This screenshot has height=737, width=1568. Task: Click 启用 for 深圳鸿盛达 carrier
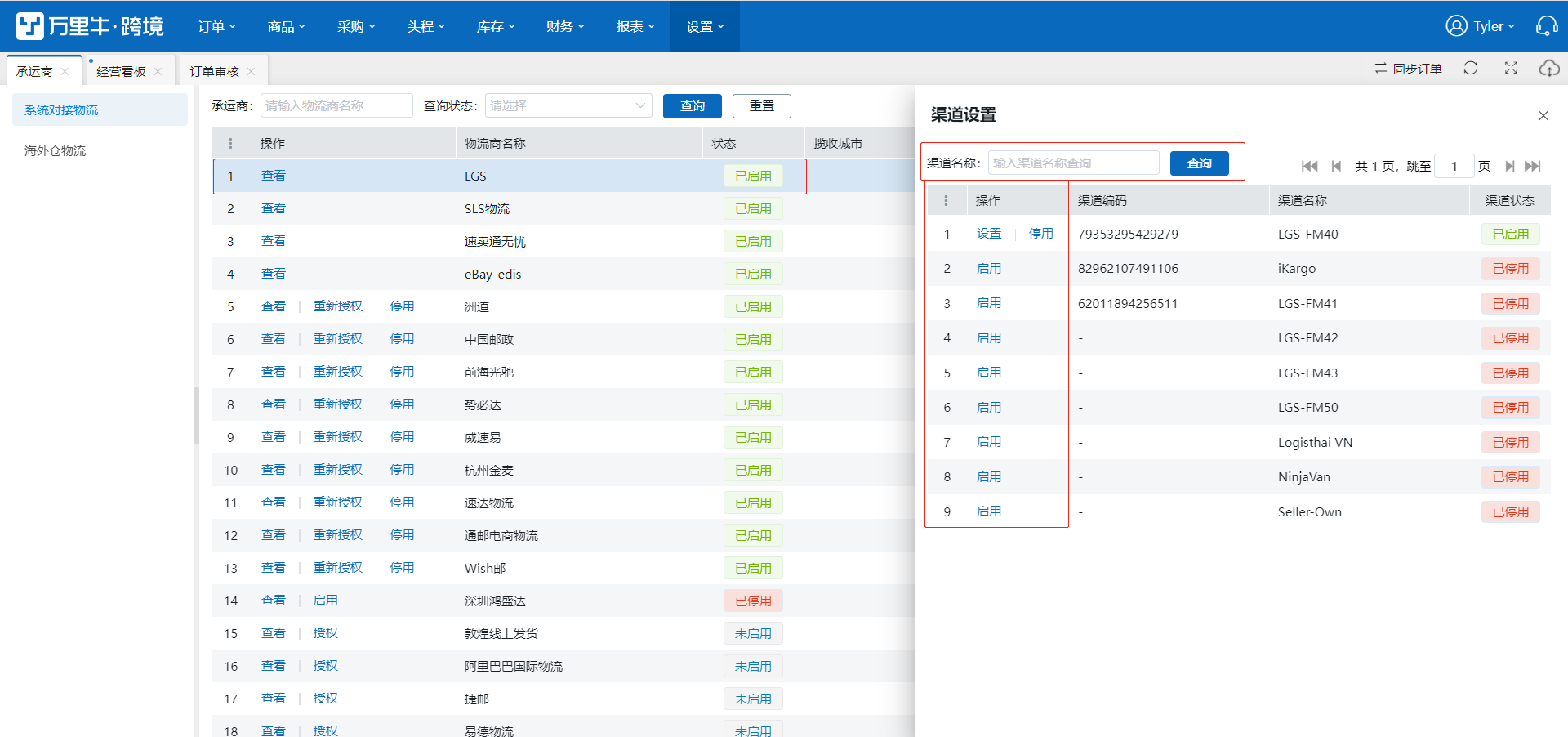(x=325, y=601)
